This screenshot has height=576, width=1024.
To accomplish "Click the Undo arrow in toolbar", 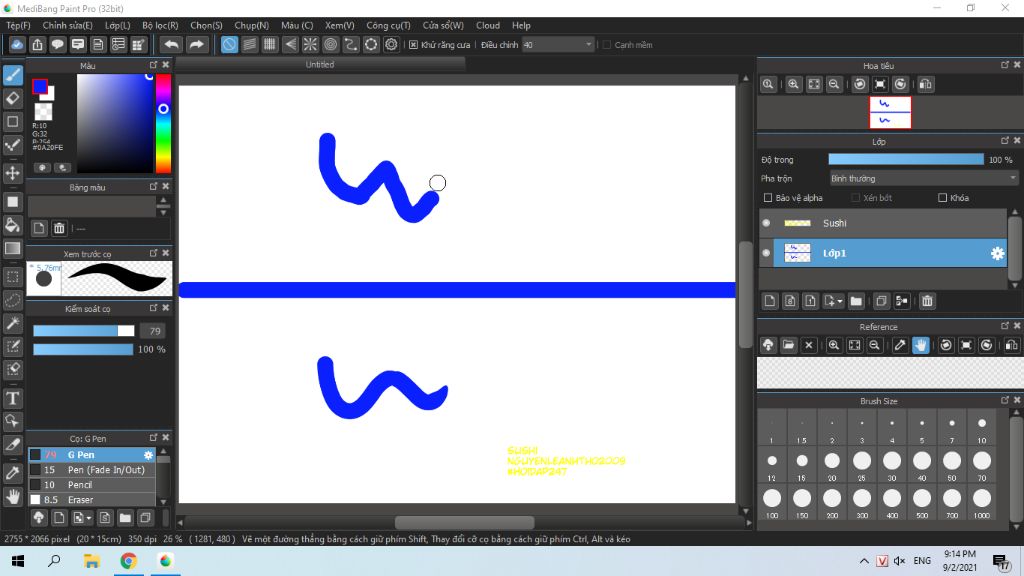I will (x=172, y=44).
